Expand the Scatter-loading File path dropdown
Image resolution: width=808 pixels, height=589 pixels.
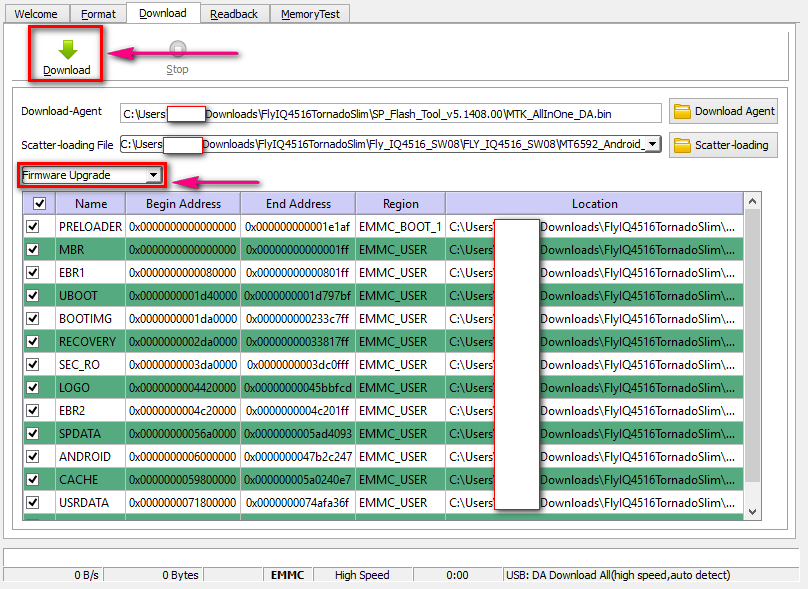pyautogui.click(x=653, y=145)
